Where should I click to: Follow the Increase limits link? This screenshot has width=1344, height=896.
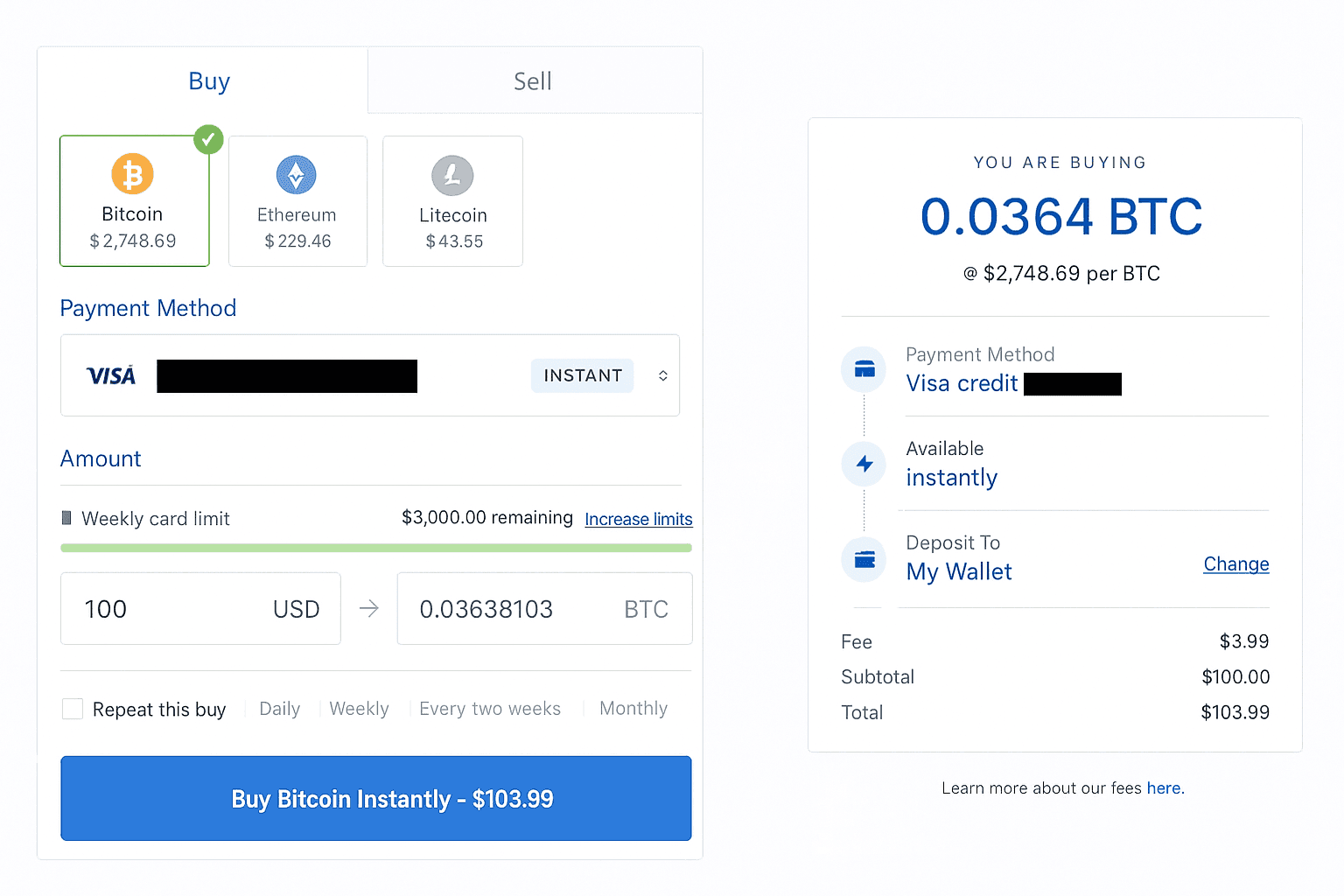point(639,519)
